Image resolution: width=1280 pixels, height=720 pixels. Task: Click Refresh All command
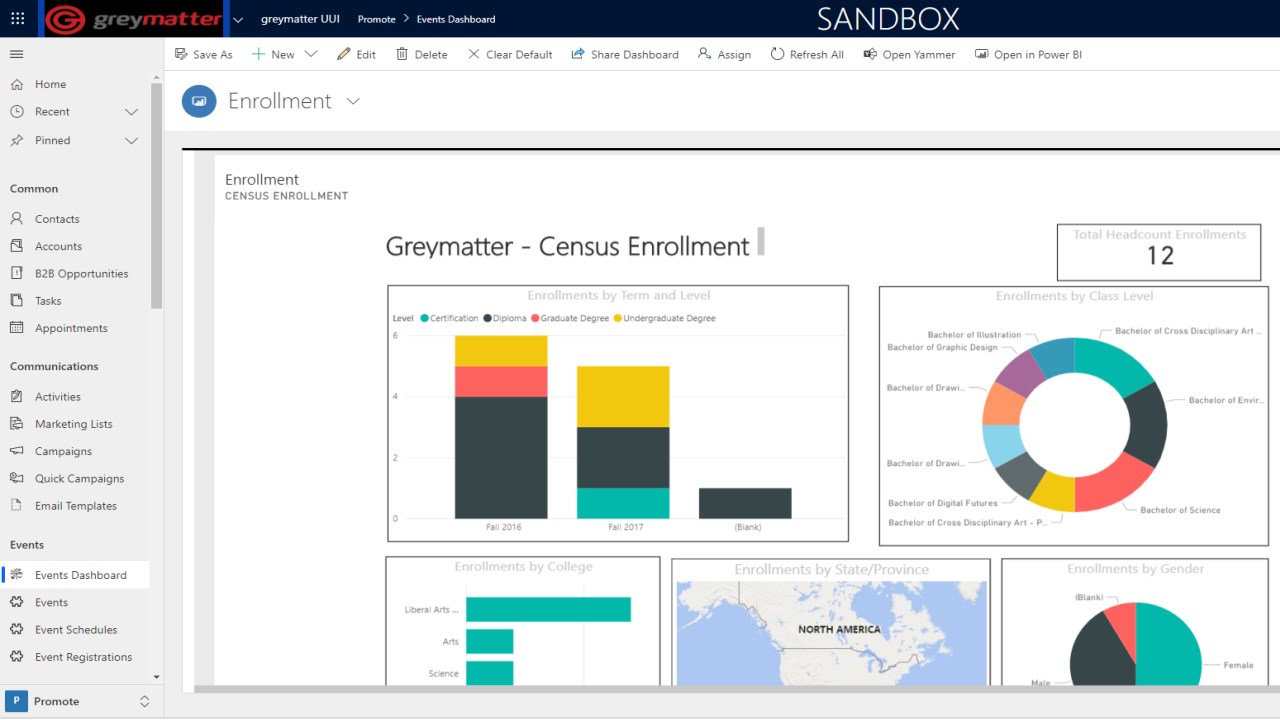806,54
